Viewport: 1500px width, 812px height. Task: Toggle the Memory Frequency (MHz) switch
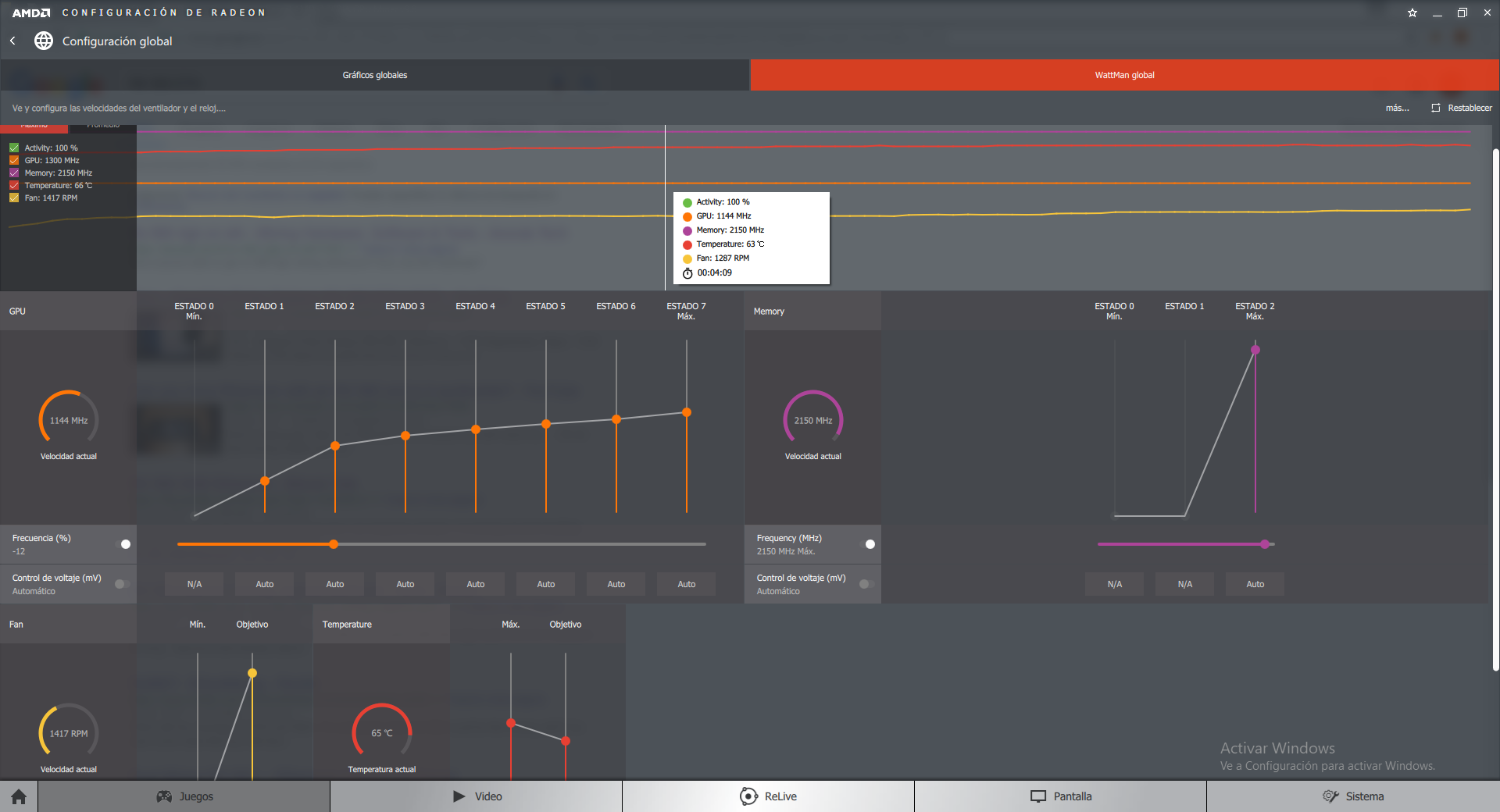coord(867,544)
